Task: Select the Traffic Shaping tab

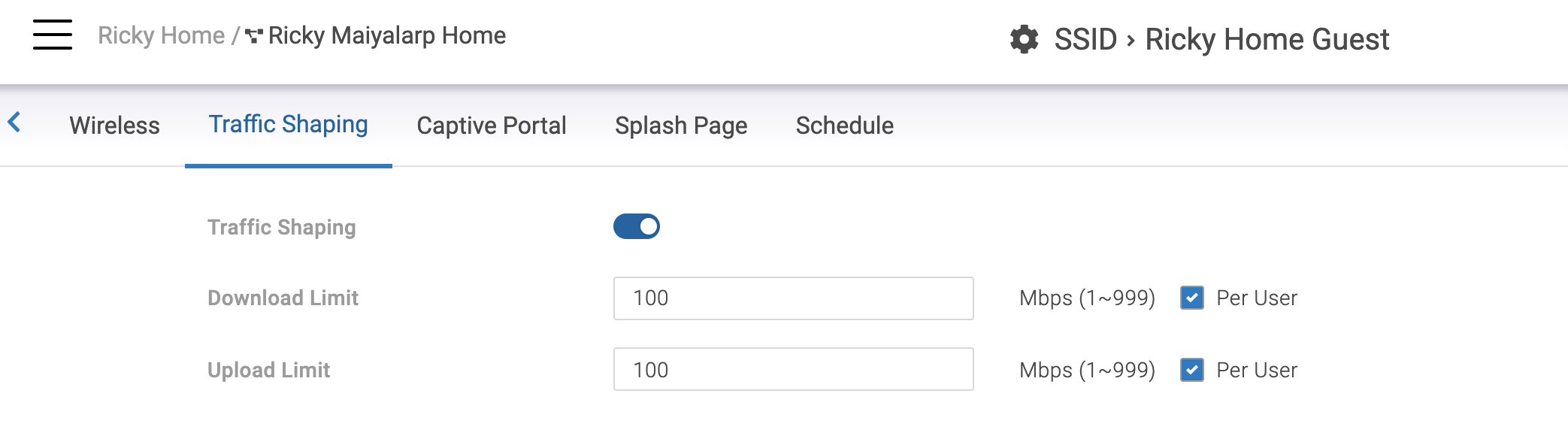Action: (x=289, y=124)
